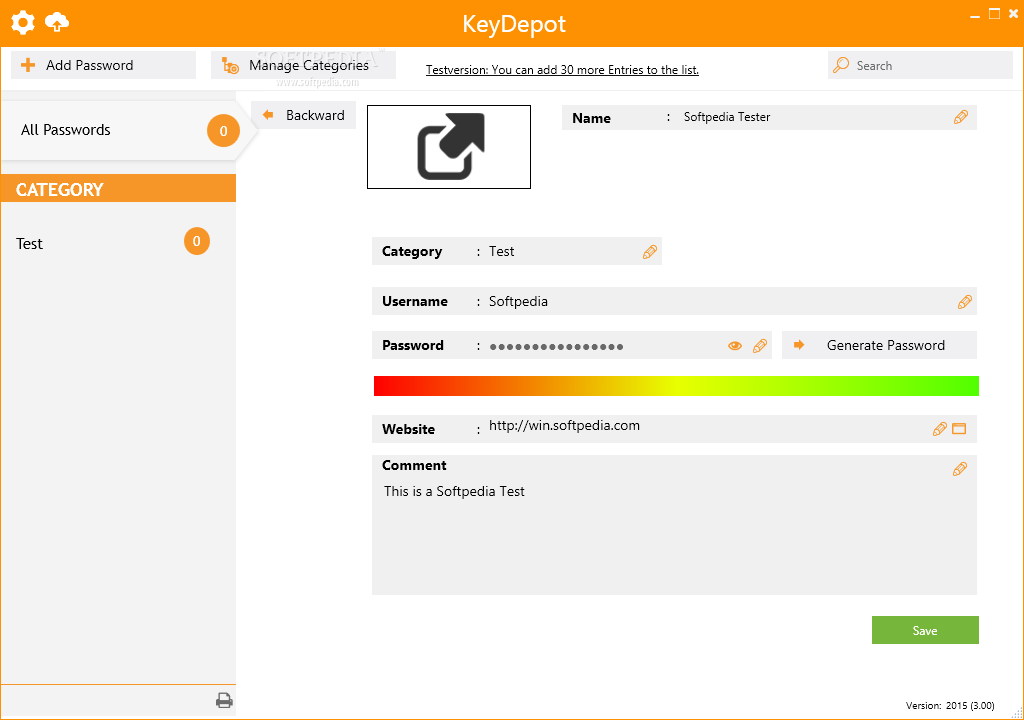
Task: Edit the Username with pencil icon
Action: 965,301
